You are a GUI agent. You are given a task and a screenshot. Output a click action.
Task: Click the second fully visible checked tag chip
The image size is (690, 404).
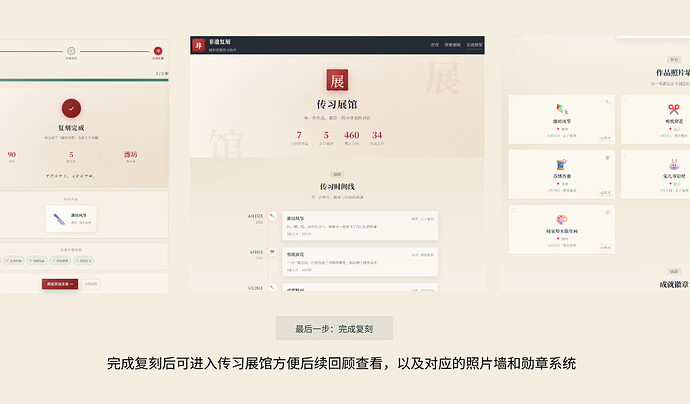click(x=37, y=261)
